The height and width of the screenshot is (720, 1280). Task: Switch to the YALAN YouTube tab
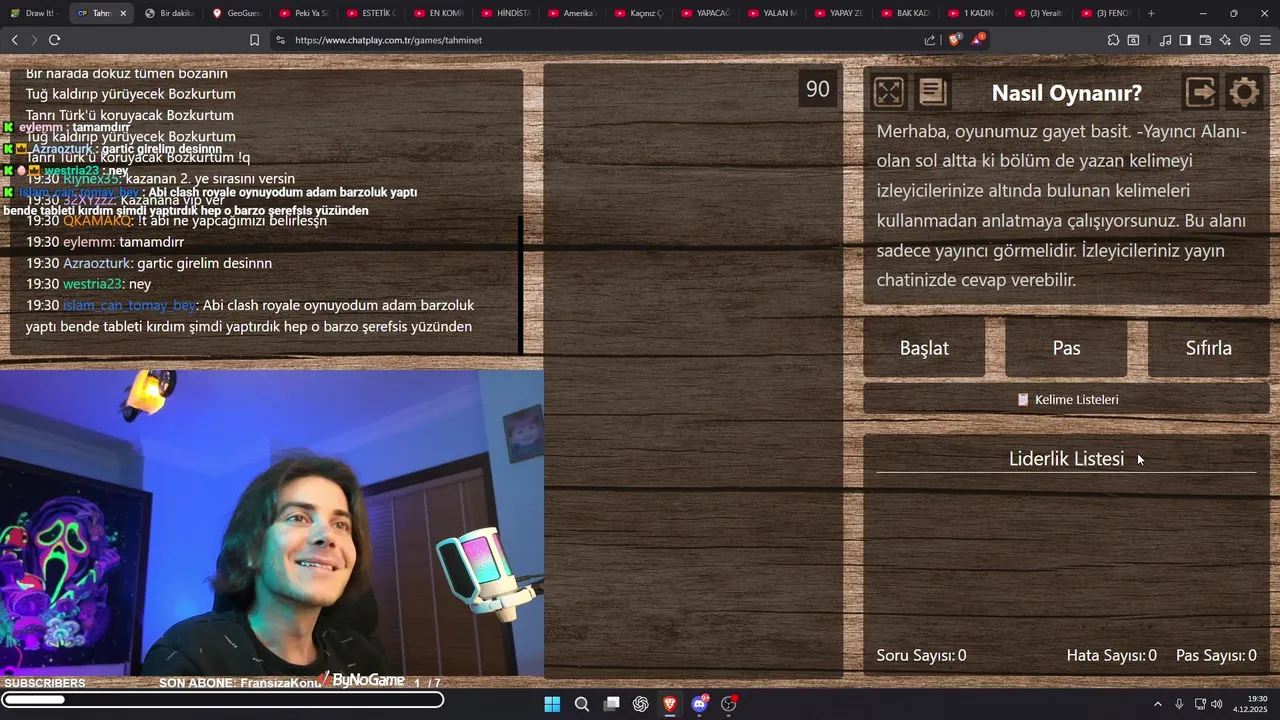coord(773,13)
